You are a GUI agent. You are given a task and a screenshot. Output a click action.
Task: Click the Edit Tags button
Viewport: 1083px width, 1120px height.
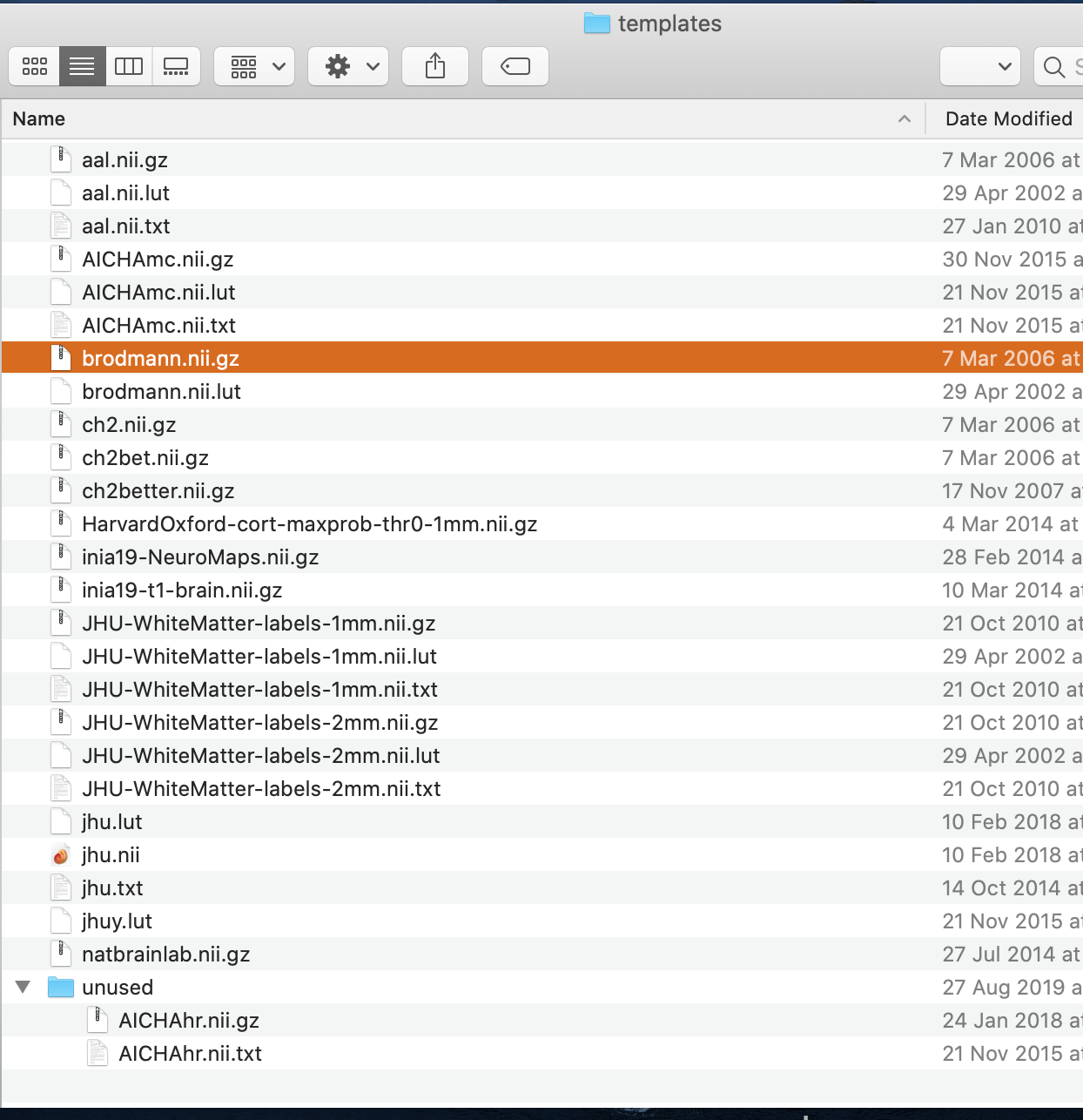click(x=515, y=66)
